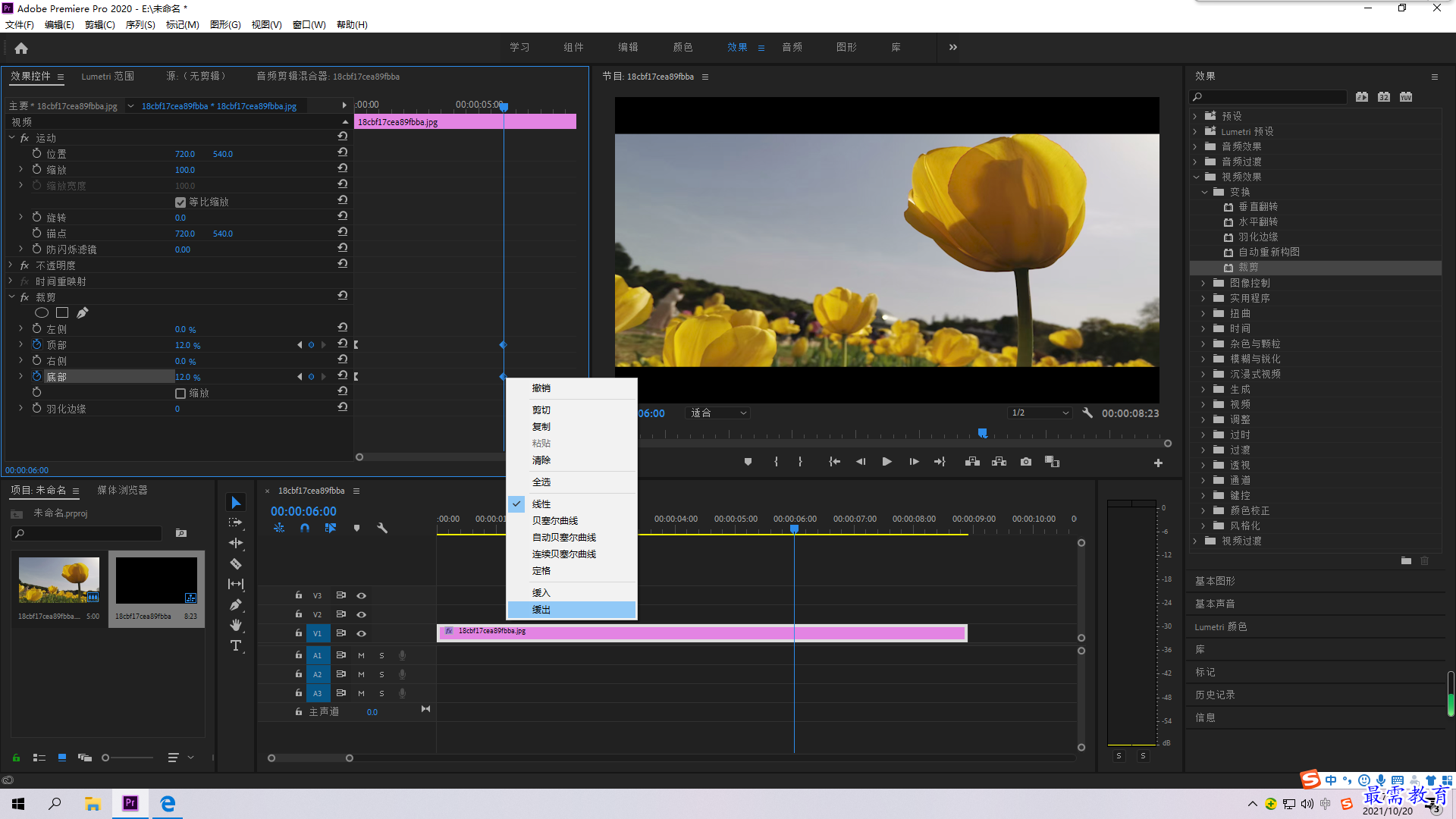Open the 适合 zoom dropdown
The image size is (1456, 819).
coord(717,413)
